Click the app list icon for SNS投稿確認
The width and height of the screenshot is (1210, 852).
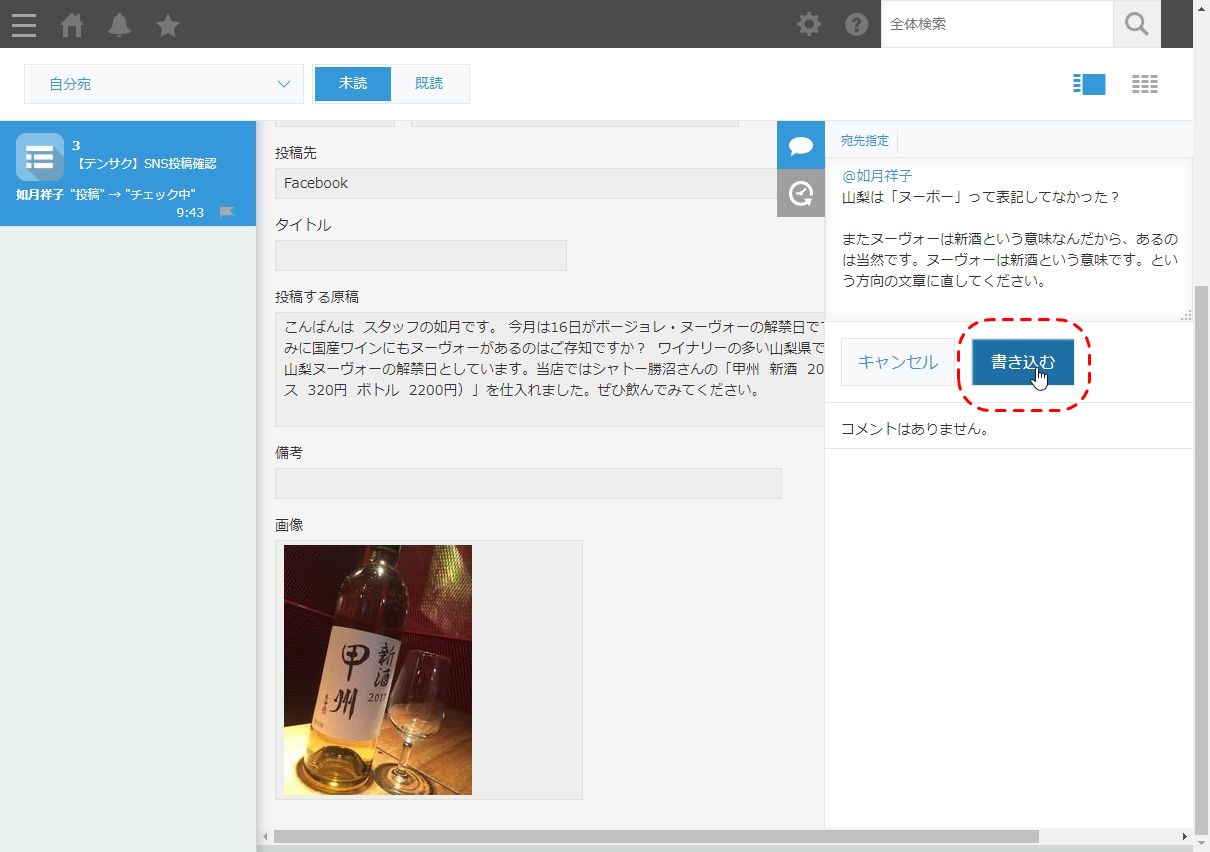(40, 157)
